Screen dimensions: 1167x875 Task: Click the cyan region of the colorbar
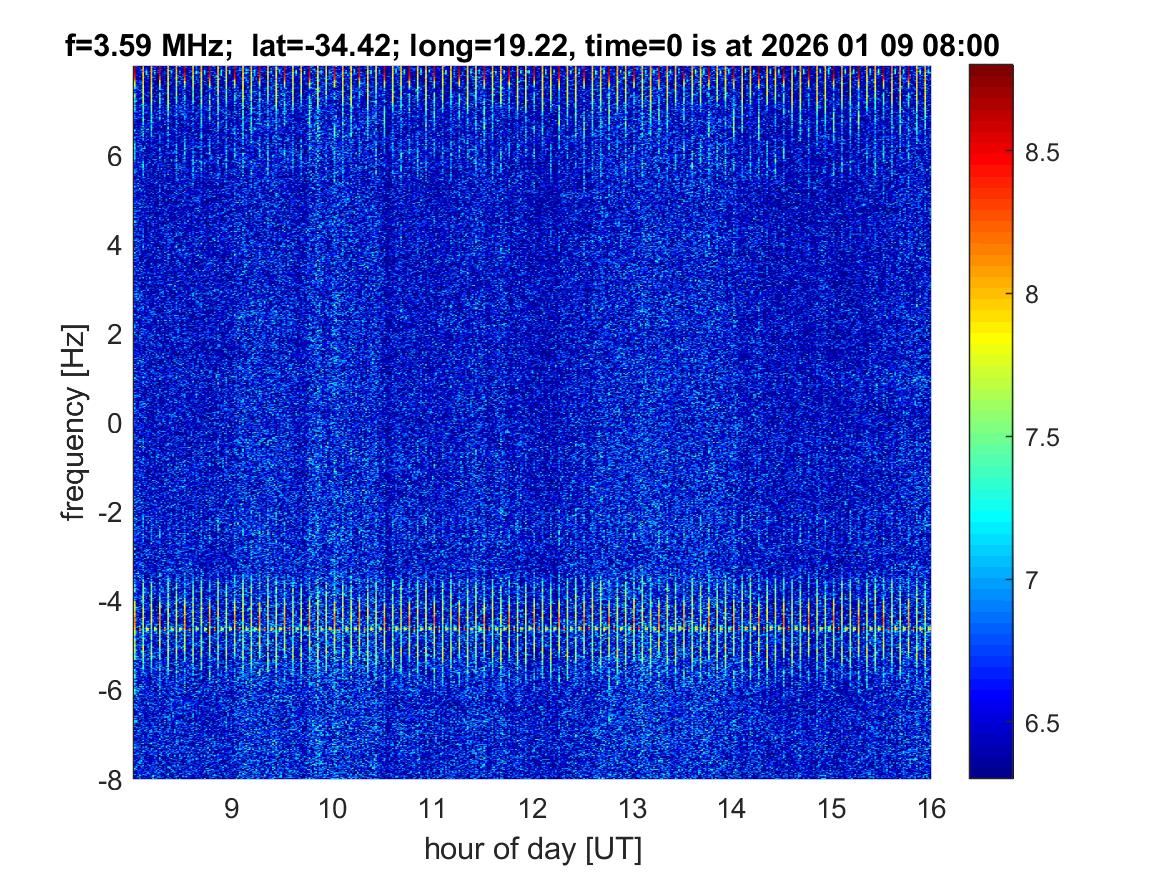point(991,510)
